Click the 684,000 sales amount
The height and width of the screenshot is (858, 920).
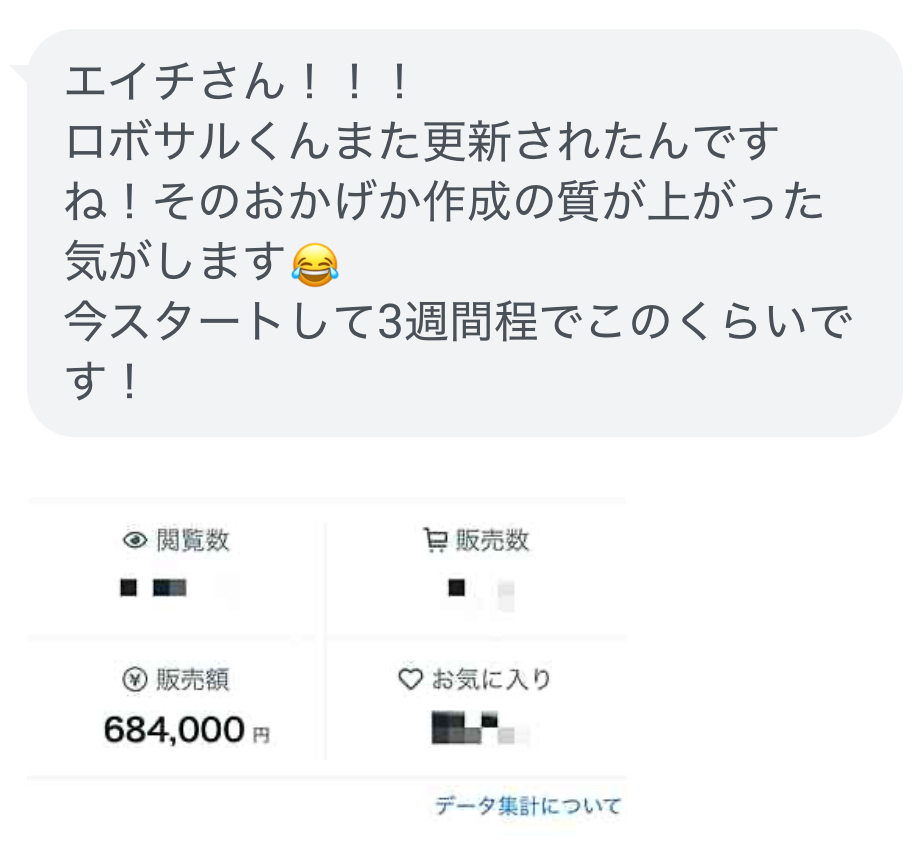(174, 730)
